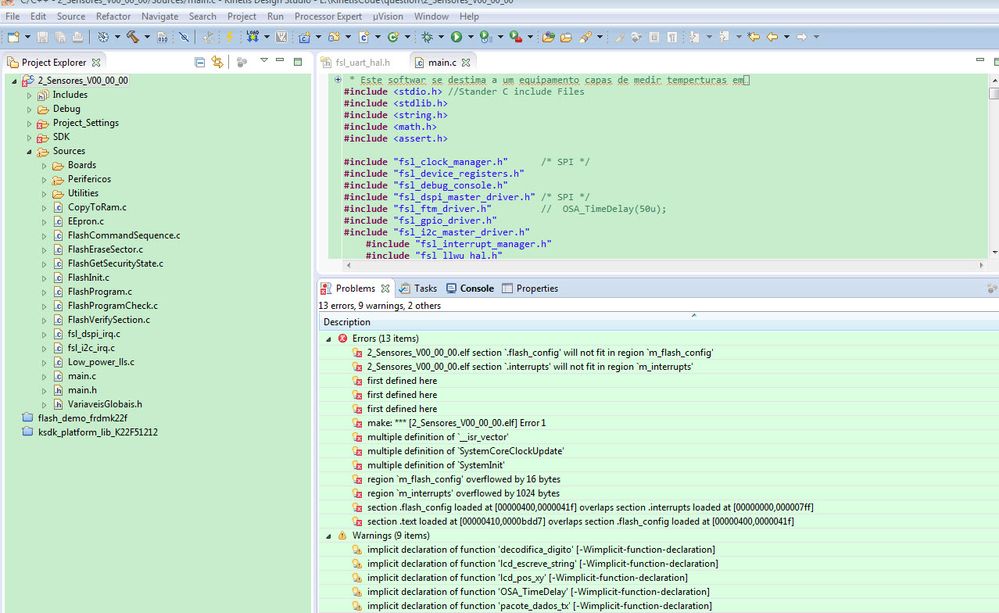Click the build configuration gear icon

(x=103, y=37)
